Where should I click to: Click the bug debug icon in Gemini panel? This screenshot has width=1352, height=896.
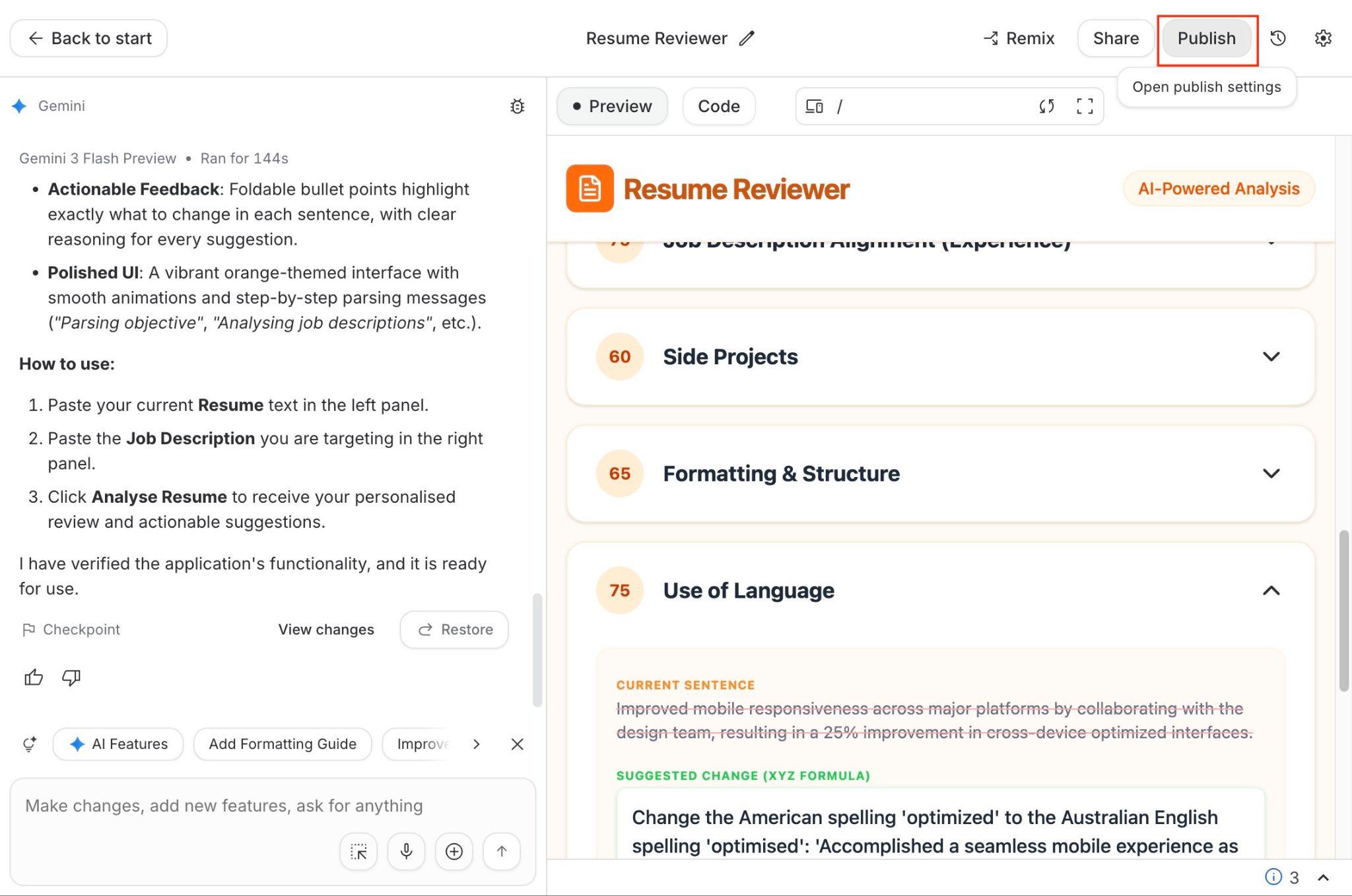point(518,106)
